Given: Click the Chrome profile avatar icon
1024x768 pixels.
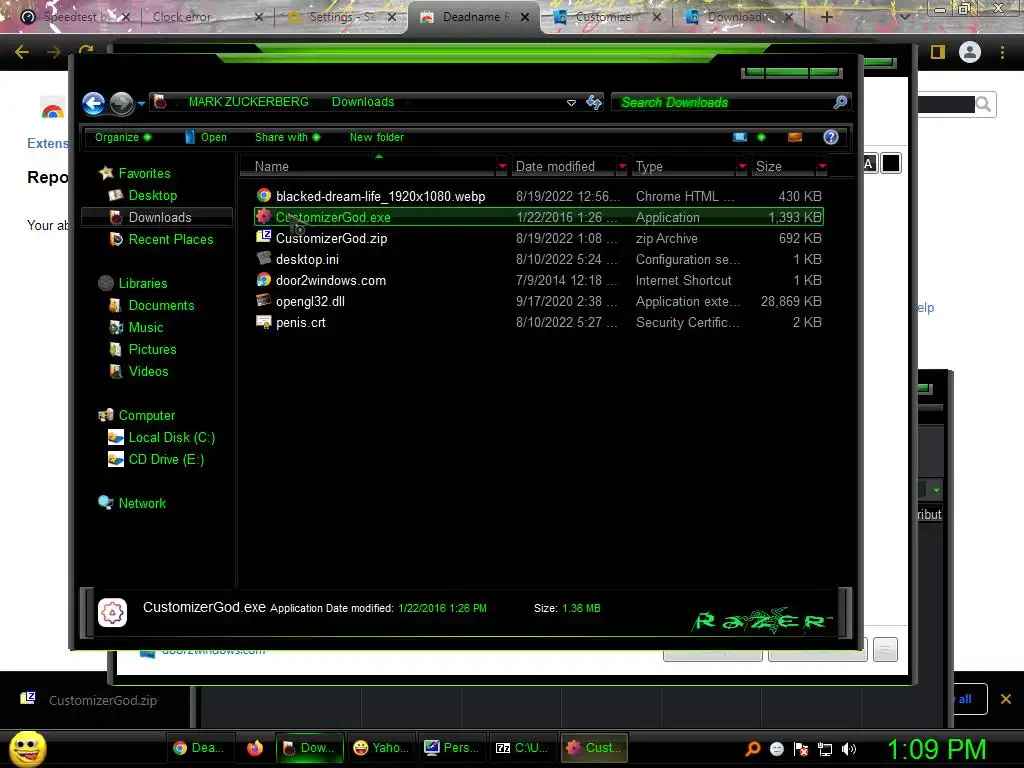Looking at the screenshot, I should [970, 52].
